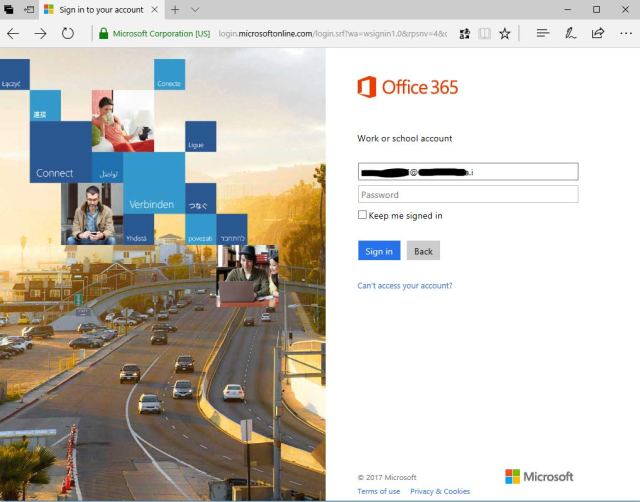
Task: Open Settings and more ellipsis menu
Action: tap(626, 33)
